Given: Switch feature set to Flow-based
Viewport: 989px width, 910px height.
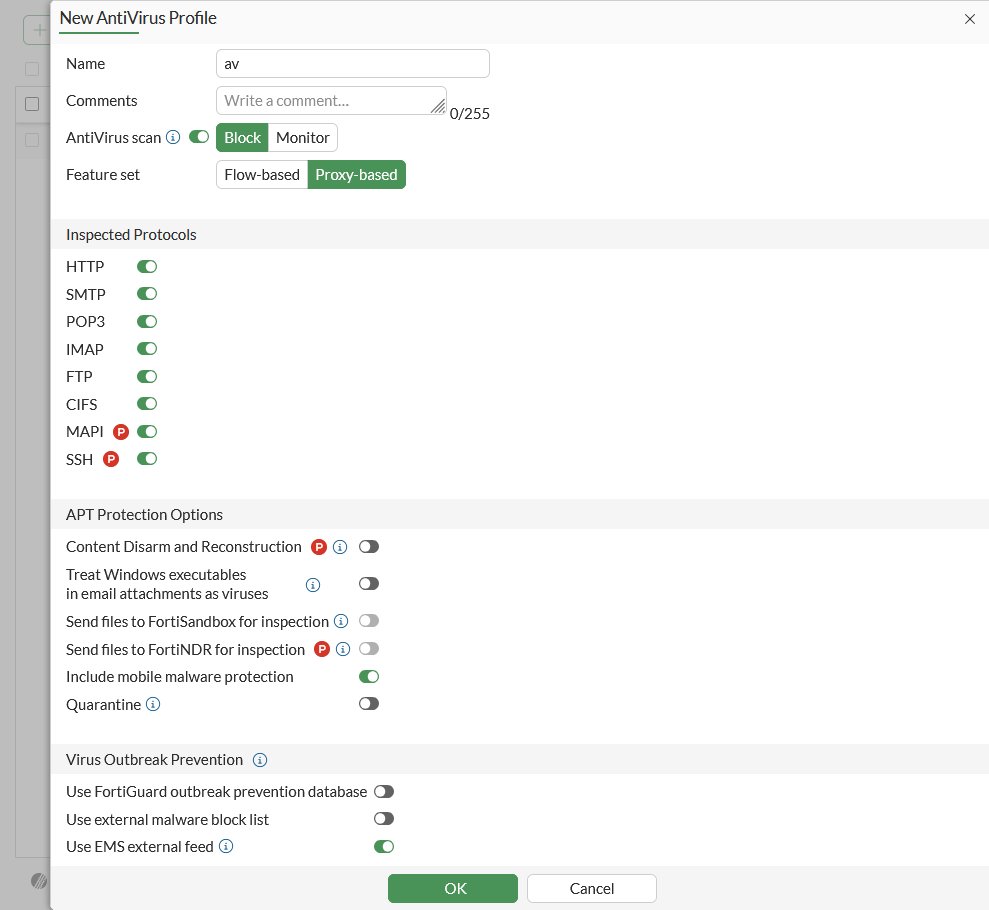Looking at the screenshot, I should (x=262, y=175).
